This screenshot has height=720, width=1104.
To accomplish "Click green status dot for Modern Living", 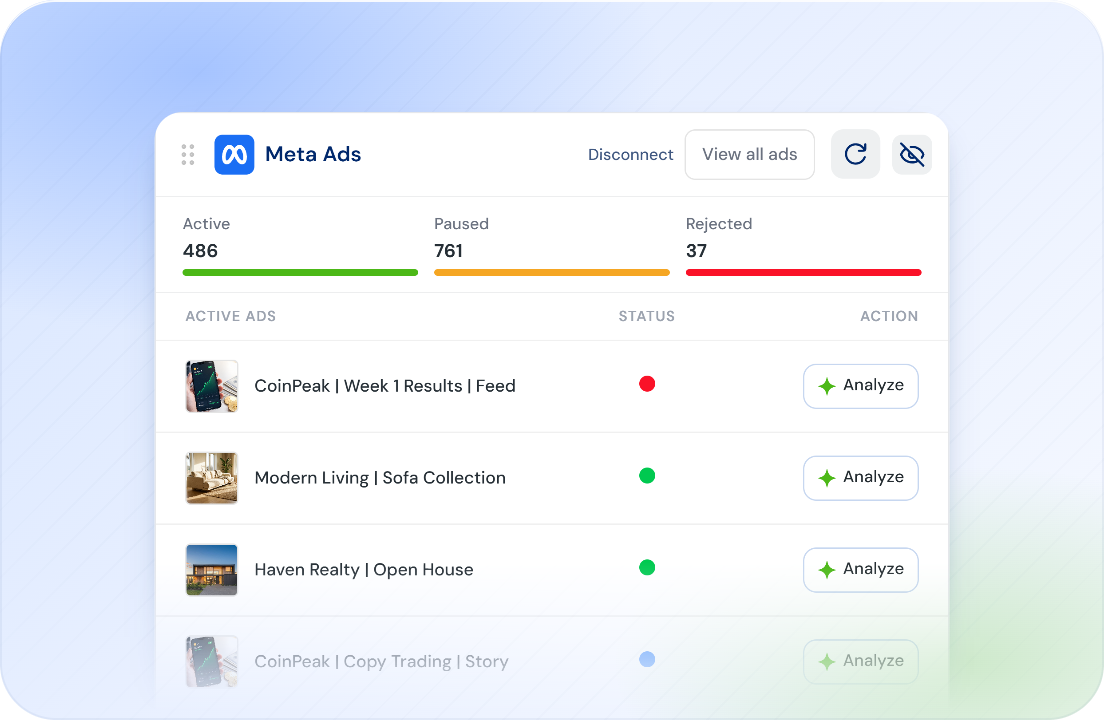I will pos(647,476).
